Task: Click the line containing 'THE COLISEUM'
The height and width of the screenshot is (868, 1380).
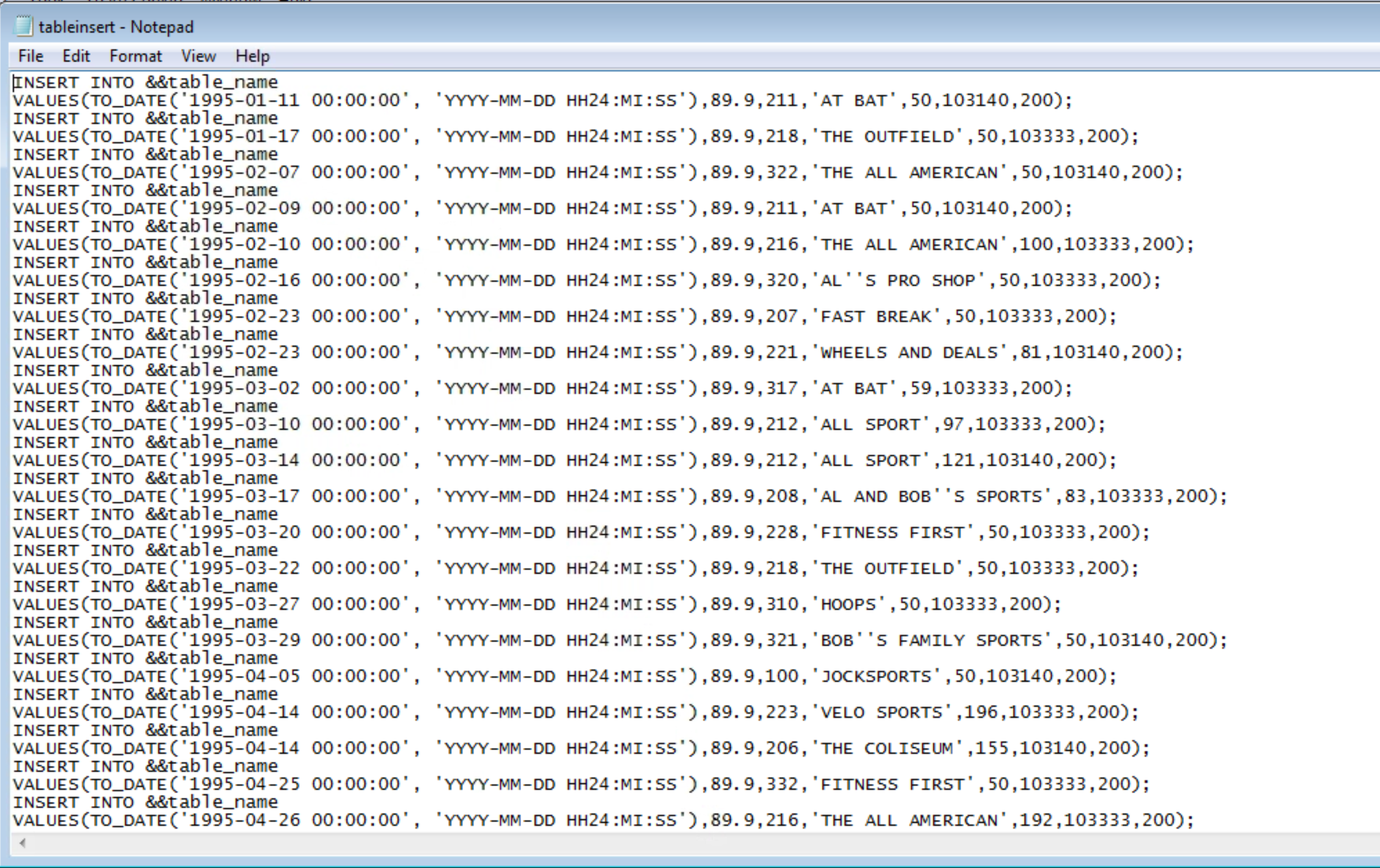Action: click(x=581, y=748)
